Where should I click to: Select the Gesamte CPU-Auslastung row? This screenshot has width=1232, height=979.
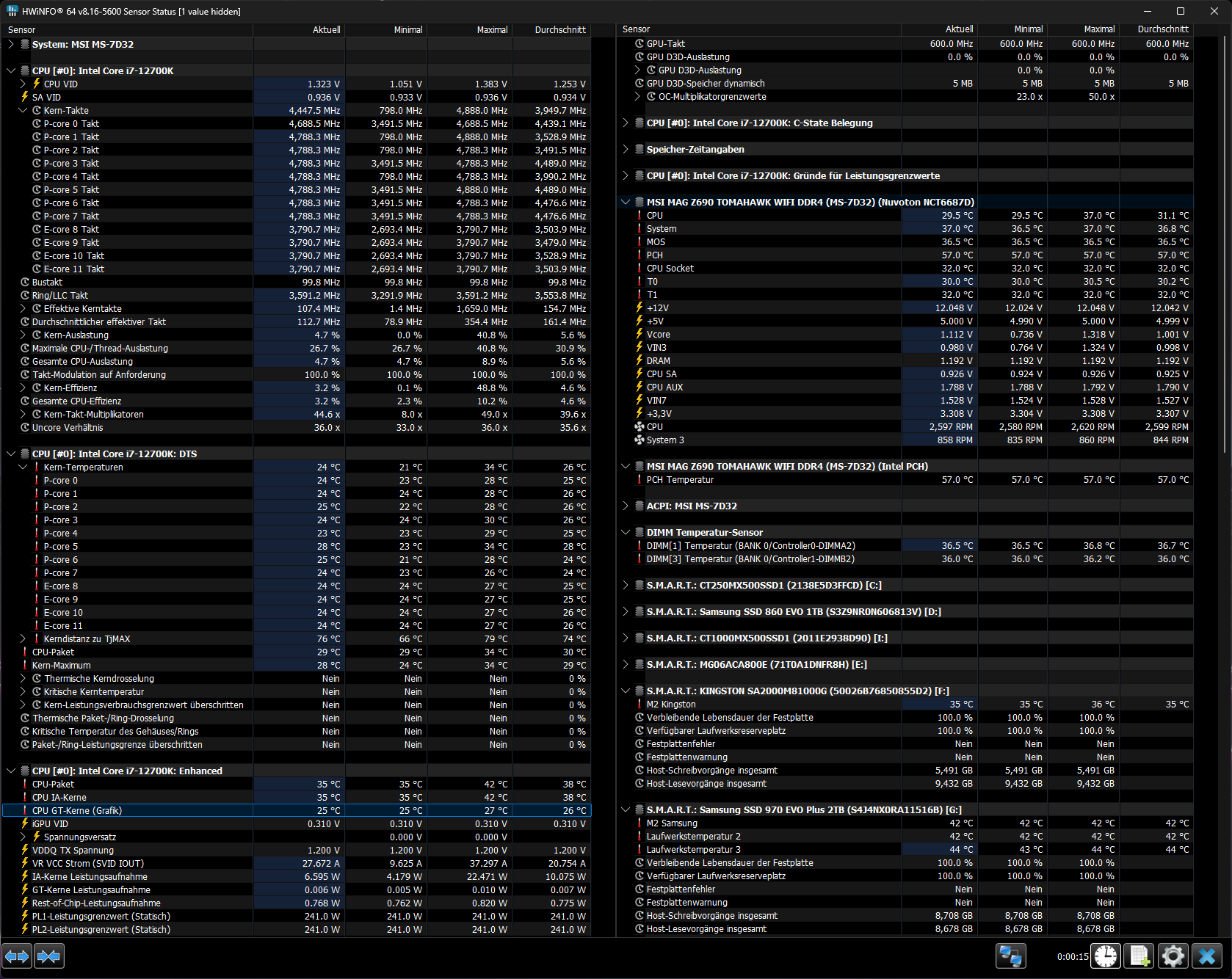(x=297, y=362)
